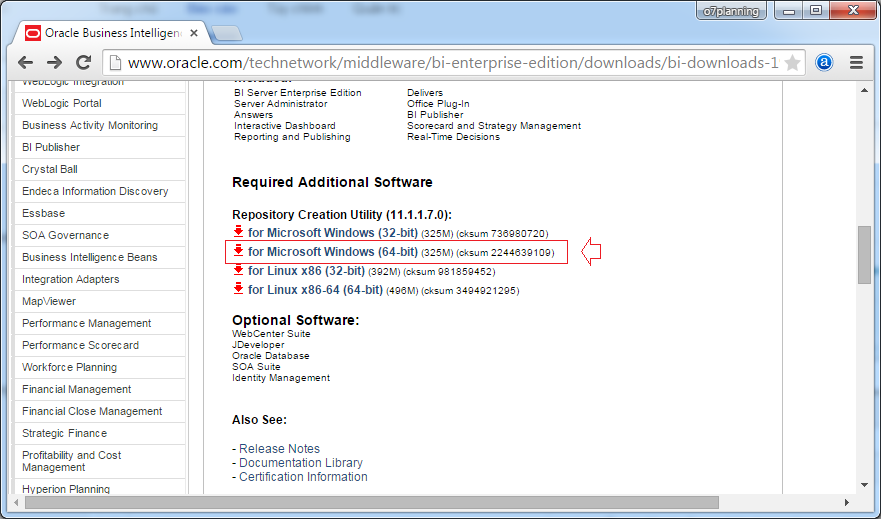Image resolution: width=881 pixels, height=519 pixels.
Task: Open the Documentation Library link
Action: [301, 463]
